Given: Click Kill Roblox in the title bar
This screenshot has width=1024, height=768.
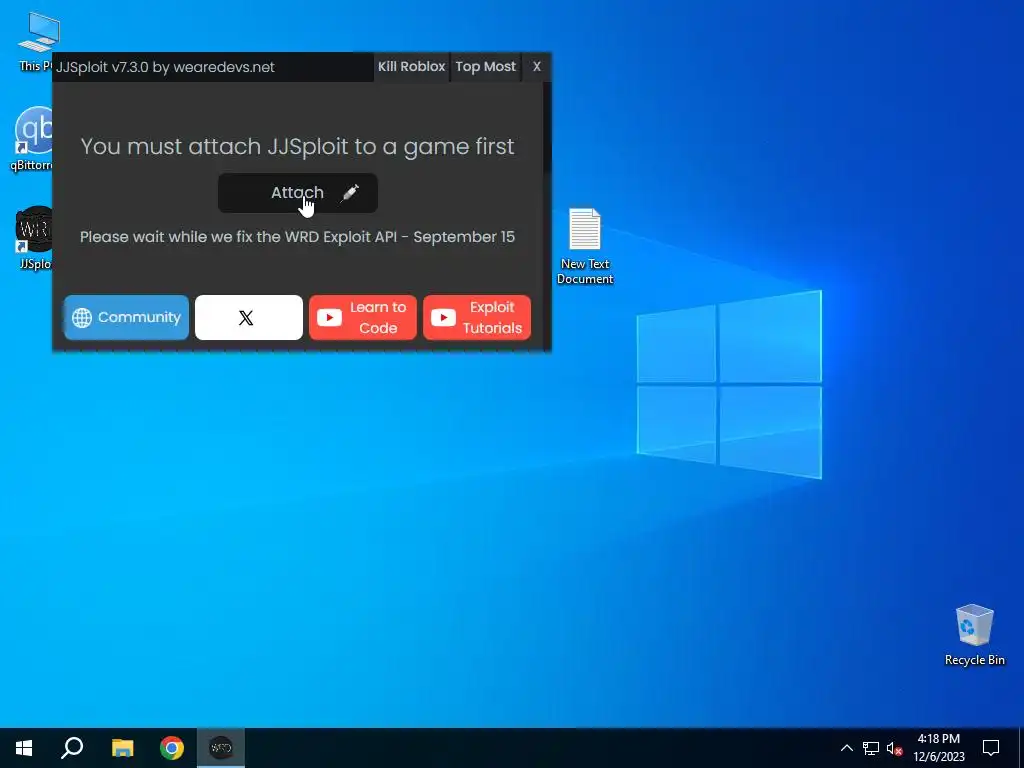Looking at the screenshot, I should (411, 67).
